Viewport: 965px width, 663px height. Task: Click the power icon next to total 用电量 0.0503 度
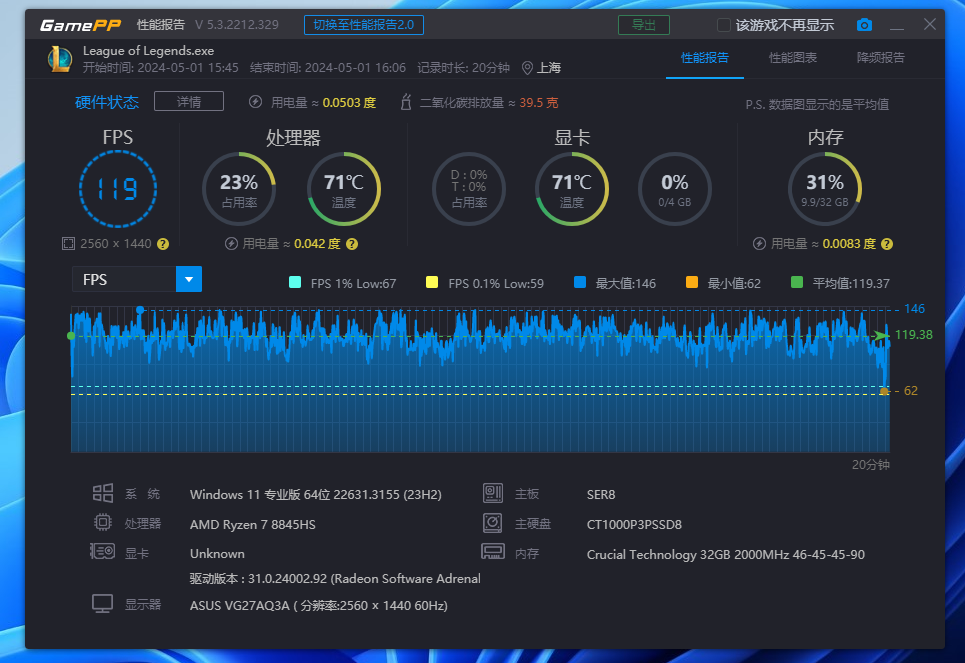coord(255,102)
